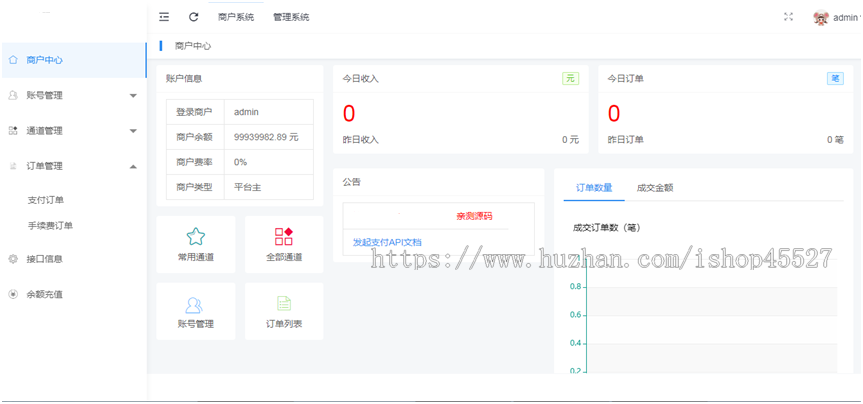Open the admin account dropdown
This screenshot has width=863, height=404.
point(846,18)
